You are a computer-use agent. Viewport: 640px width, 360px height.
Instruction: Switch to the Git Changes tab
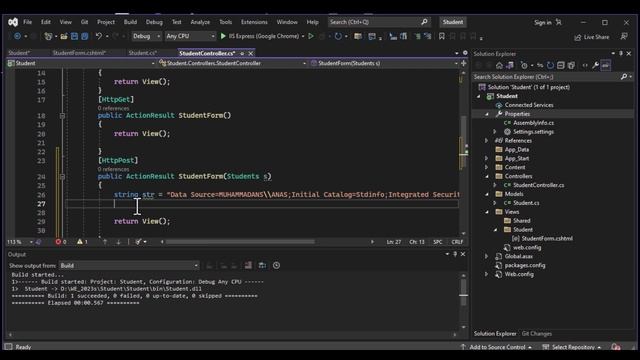[536, 334]
